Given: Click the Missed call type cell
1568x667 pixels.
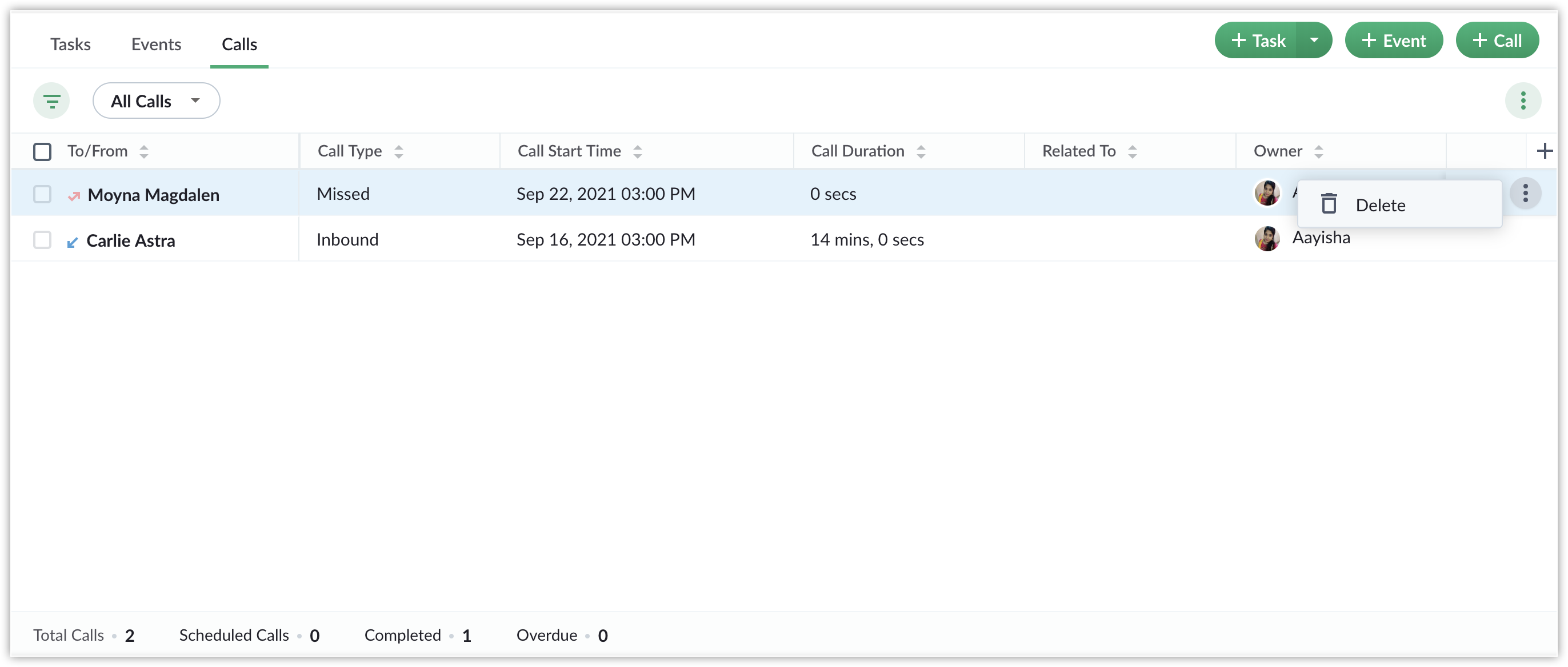Looking at the screenshot, I should pyautogui.click(x=343, y=194).
